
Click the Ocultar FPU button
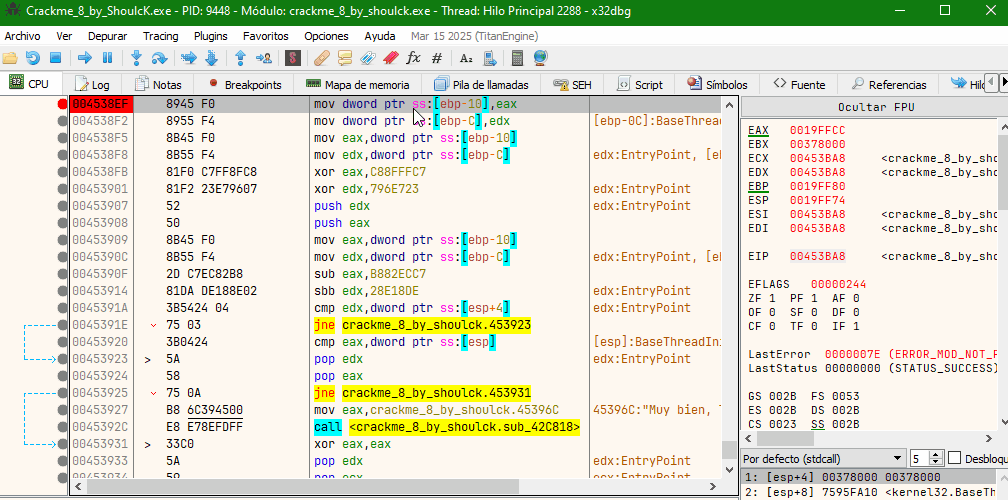click(x=876, y=107)
